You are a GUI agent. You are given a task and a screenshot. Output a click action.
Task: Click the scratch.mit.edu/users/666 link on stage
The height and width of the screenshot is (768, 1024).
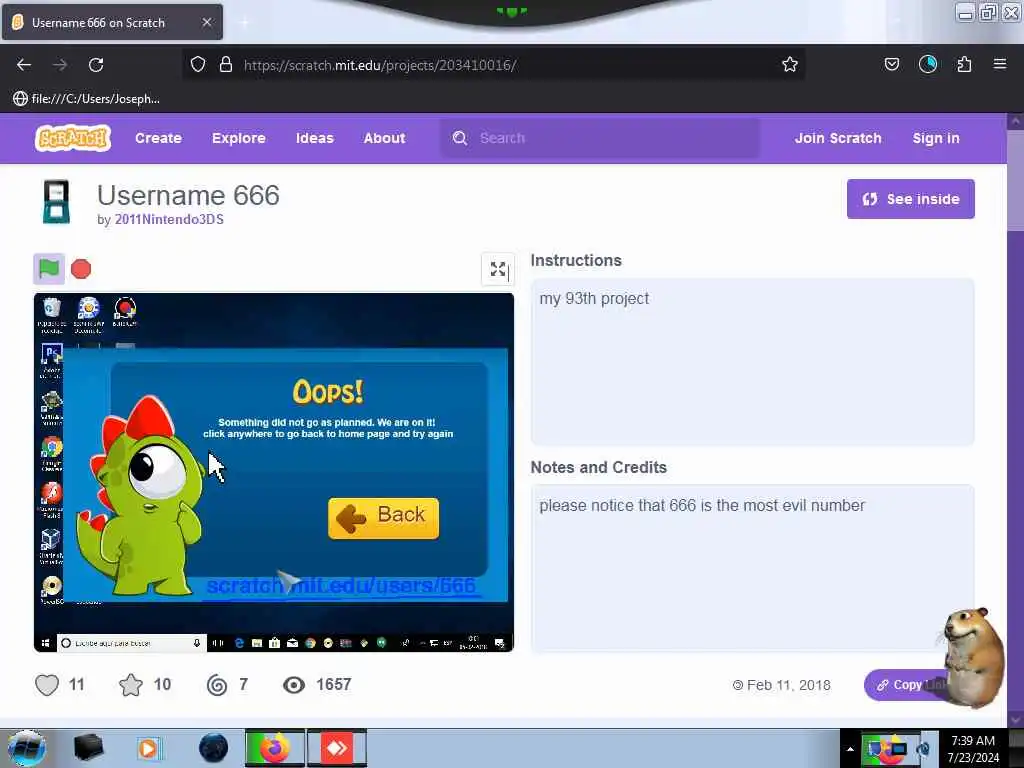[x=341, y=586]
